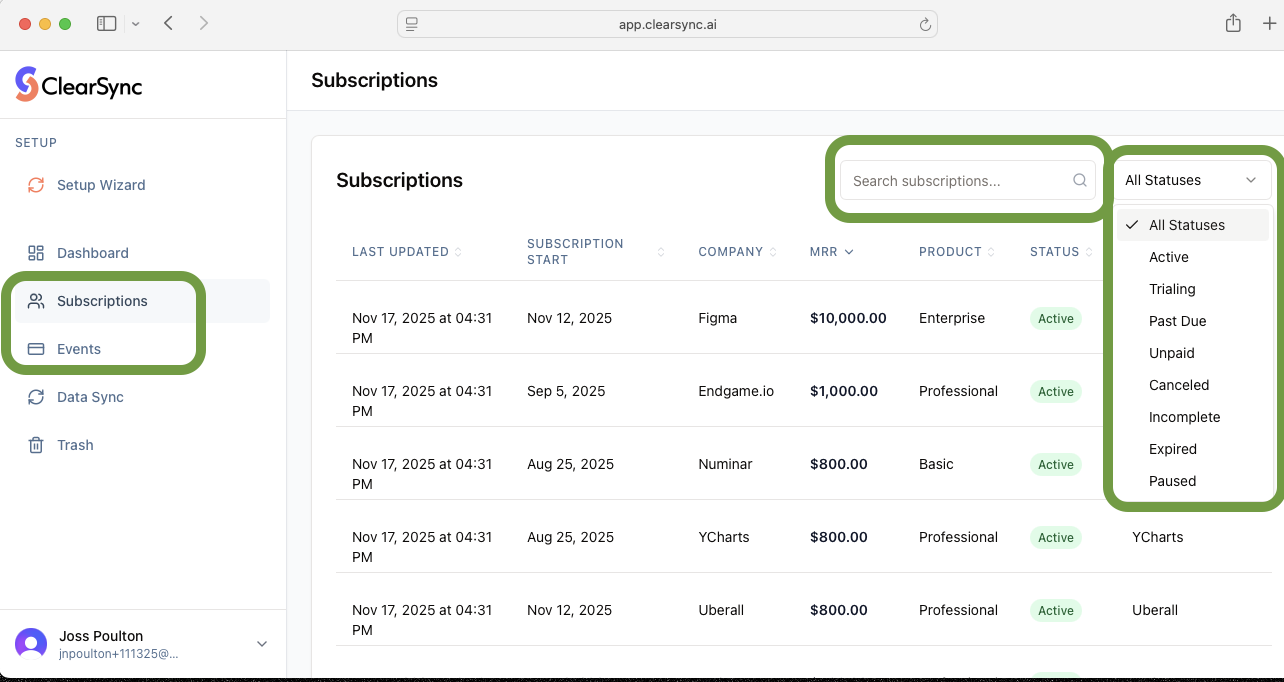Reload page using address bar refresh icon

tap(925, 25)
